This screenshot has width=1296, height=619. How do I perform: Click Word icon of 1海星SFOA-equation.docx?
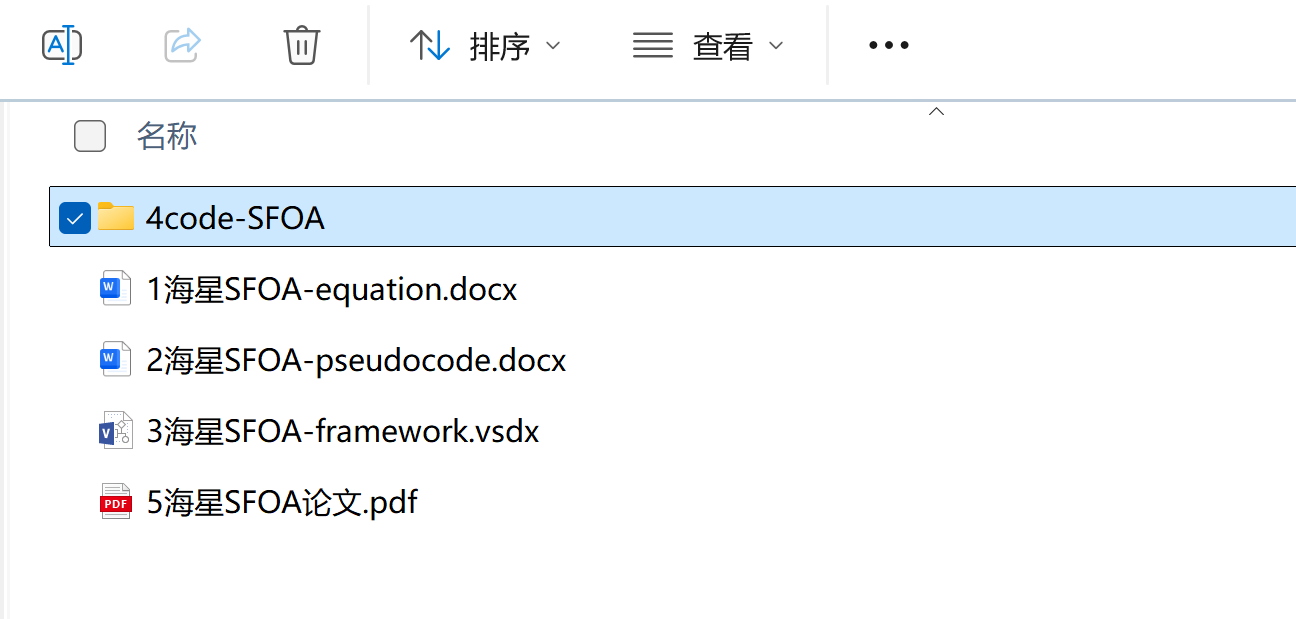pos(116,289)
